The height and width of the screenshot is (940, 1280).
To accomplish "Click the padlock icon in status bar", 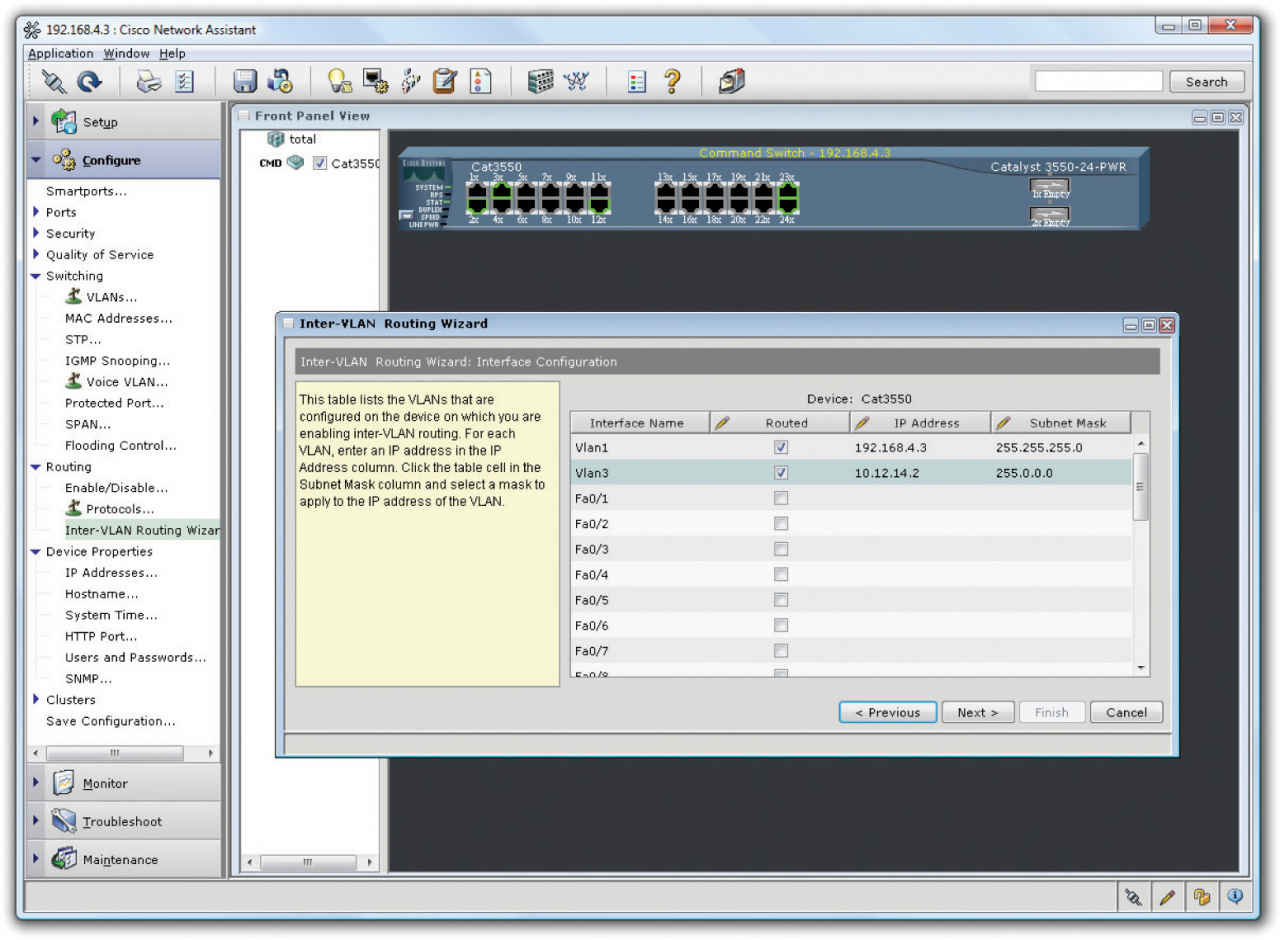I will (1200, 897).
